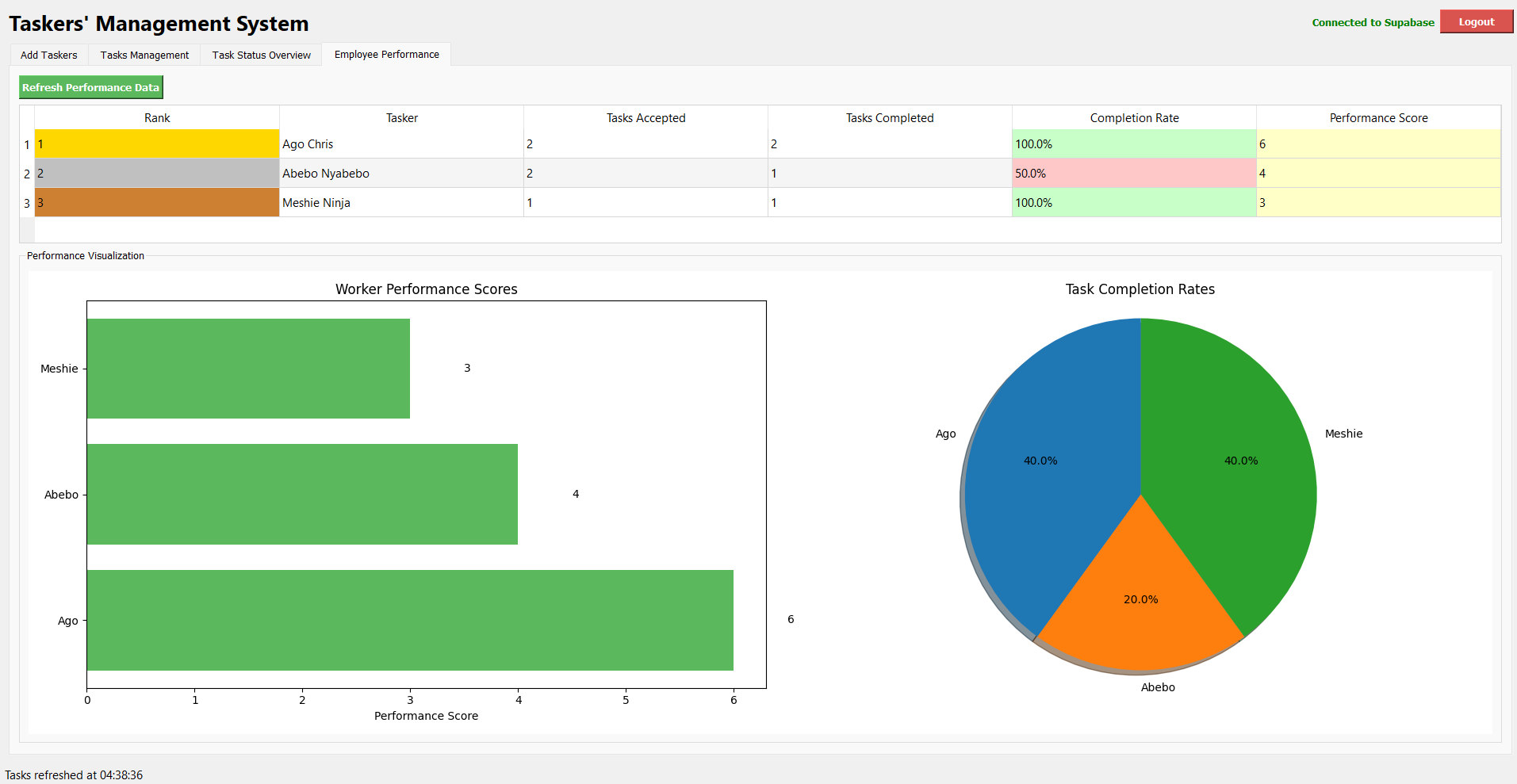Viewport: 1517px width, 784px height.
Task: Click the Taskers' Management System heading
Action: coord(159,24)
